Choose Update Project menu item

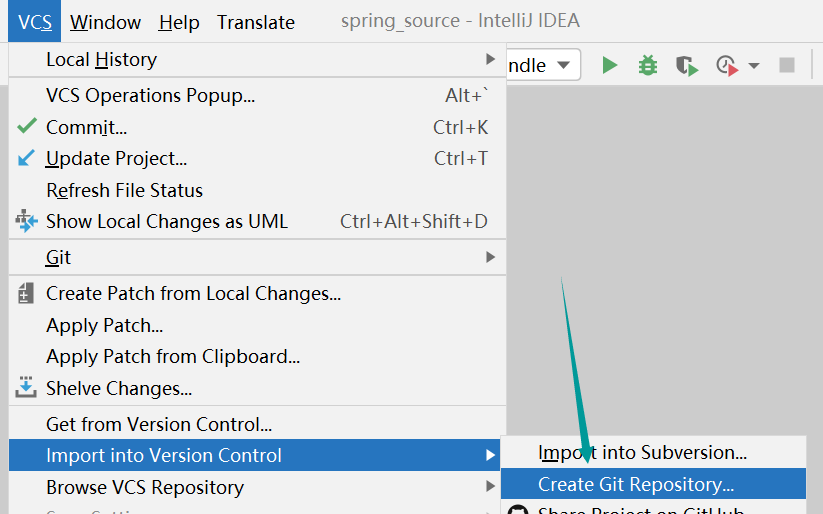pos(257,159)
